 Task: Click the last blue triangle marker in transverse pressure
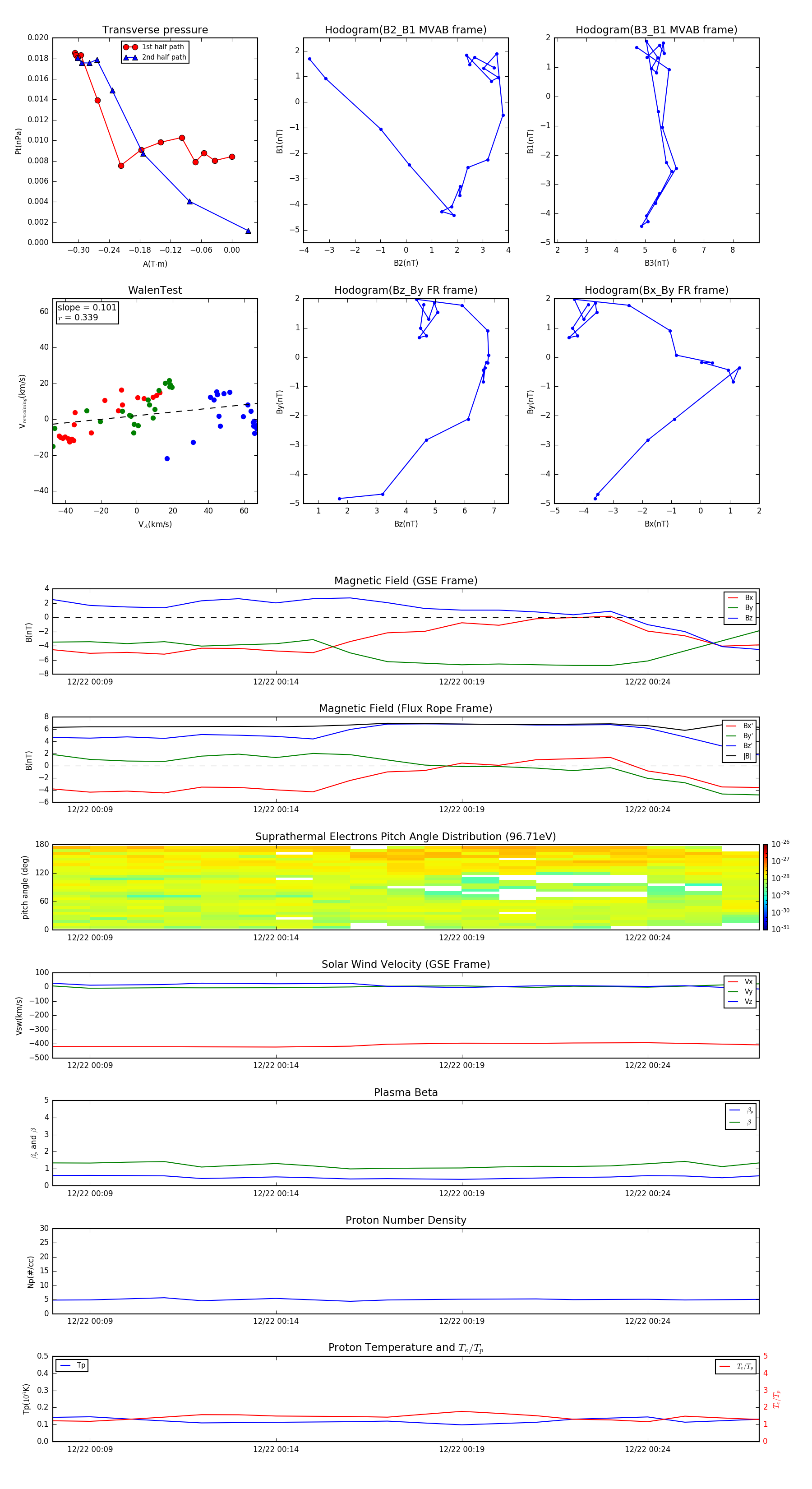248,231
